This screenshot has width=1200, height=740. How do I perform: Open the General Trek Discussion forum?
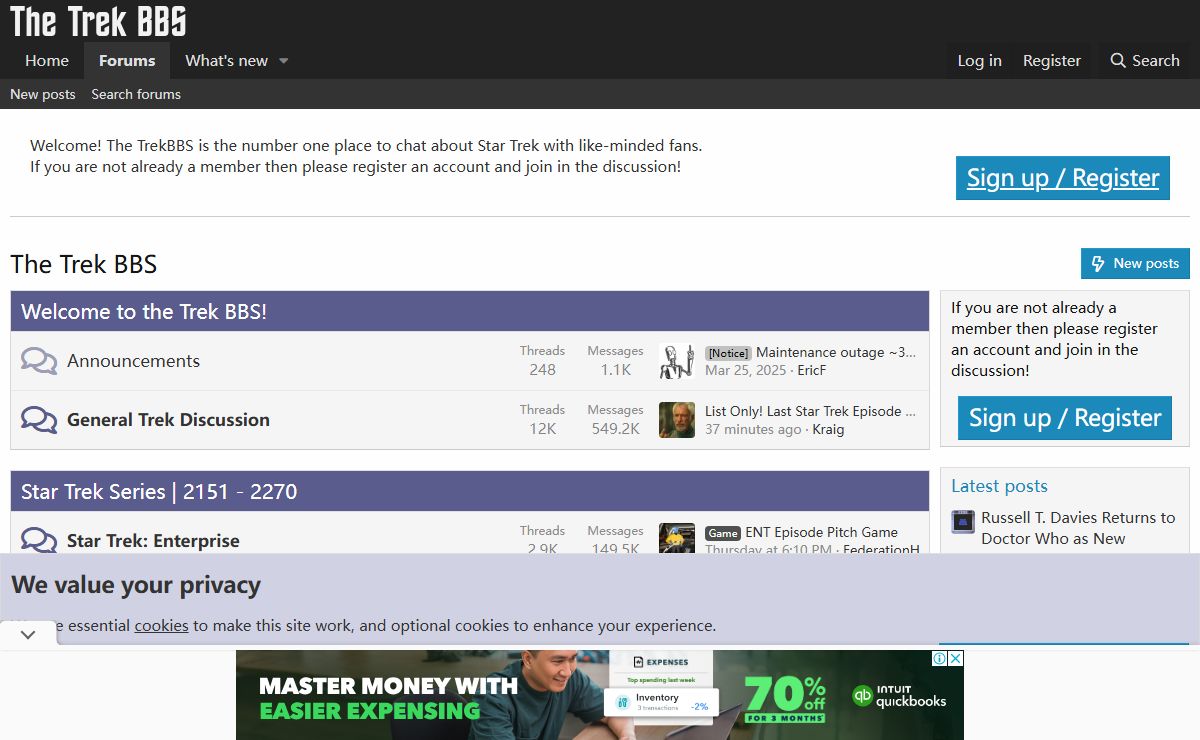(x=168, y=420)
